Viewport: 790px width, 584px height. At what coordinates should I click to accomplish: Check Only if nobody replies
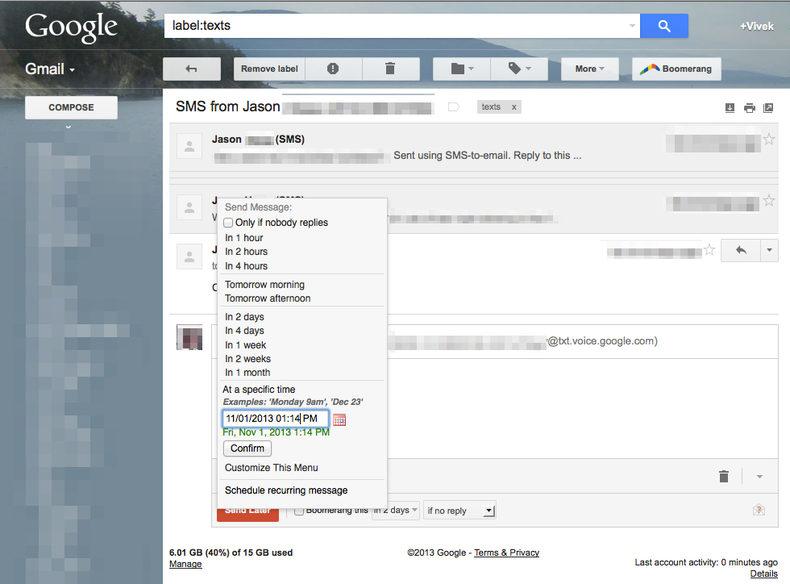(228, 223)
